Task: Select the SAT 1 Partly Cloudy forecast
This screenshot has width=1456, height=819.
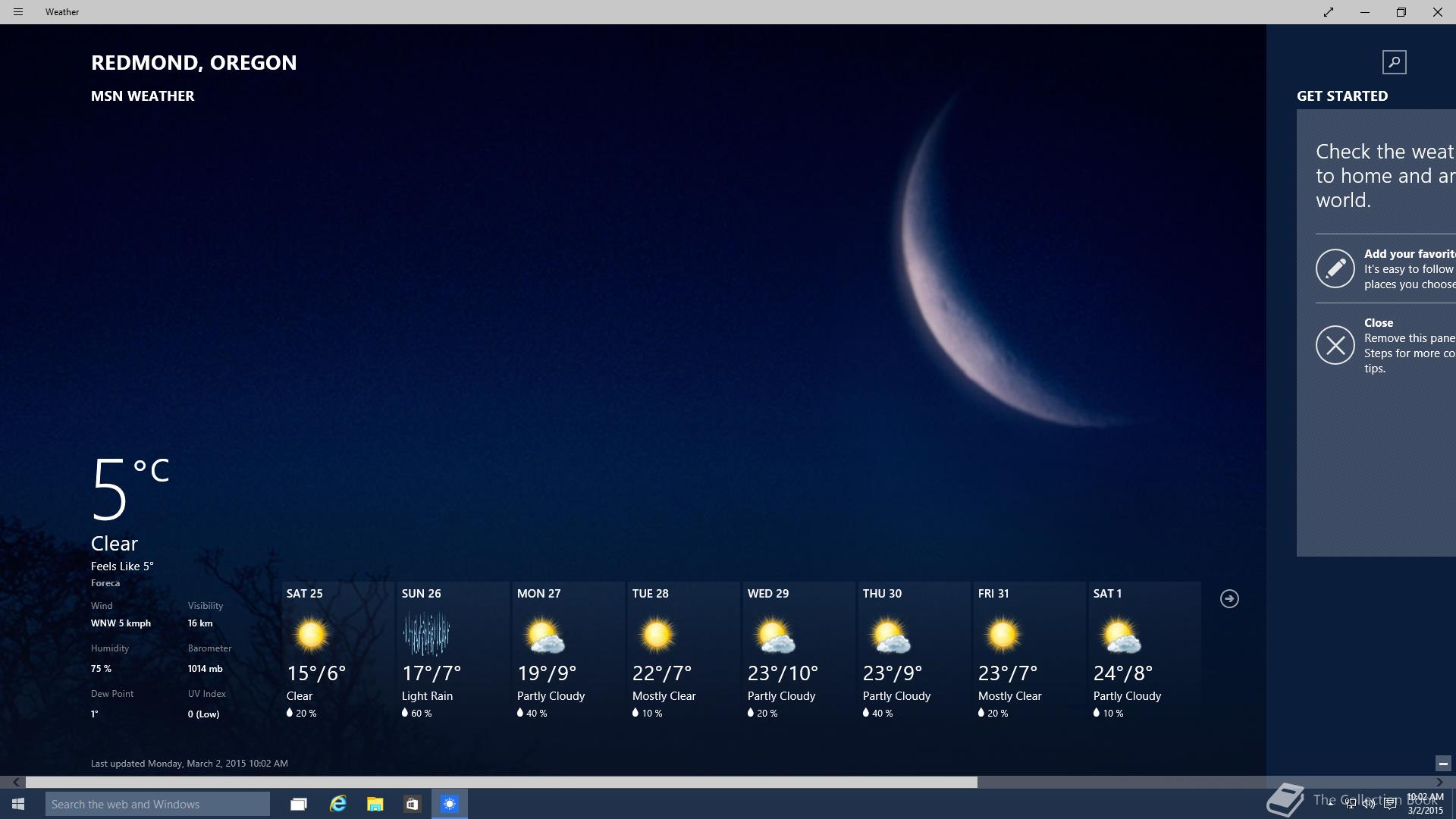Action: 1144,652
